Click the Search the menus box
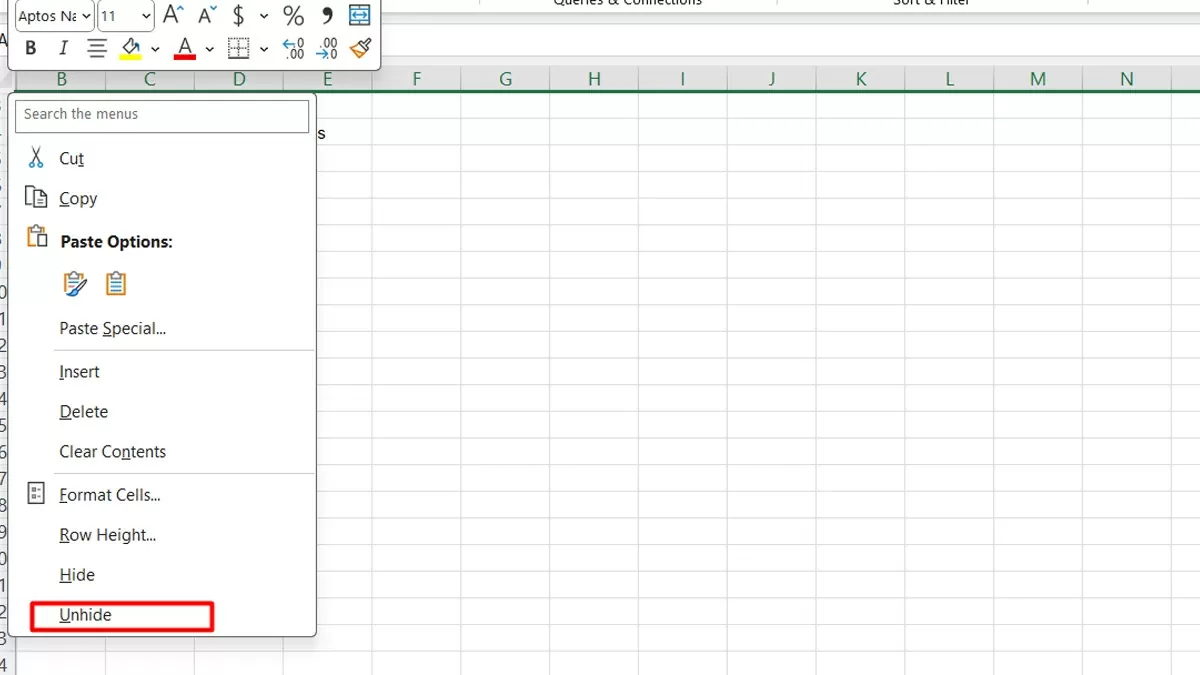The height and width of the screenshot is (675, 1200). (160, 116)
